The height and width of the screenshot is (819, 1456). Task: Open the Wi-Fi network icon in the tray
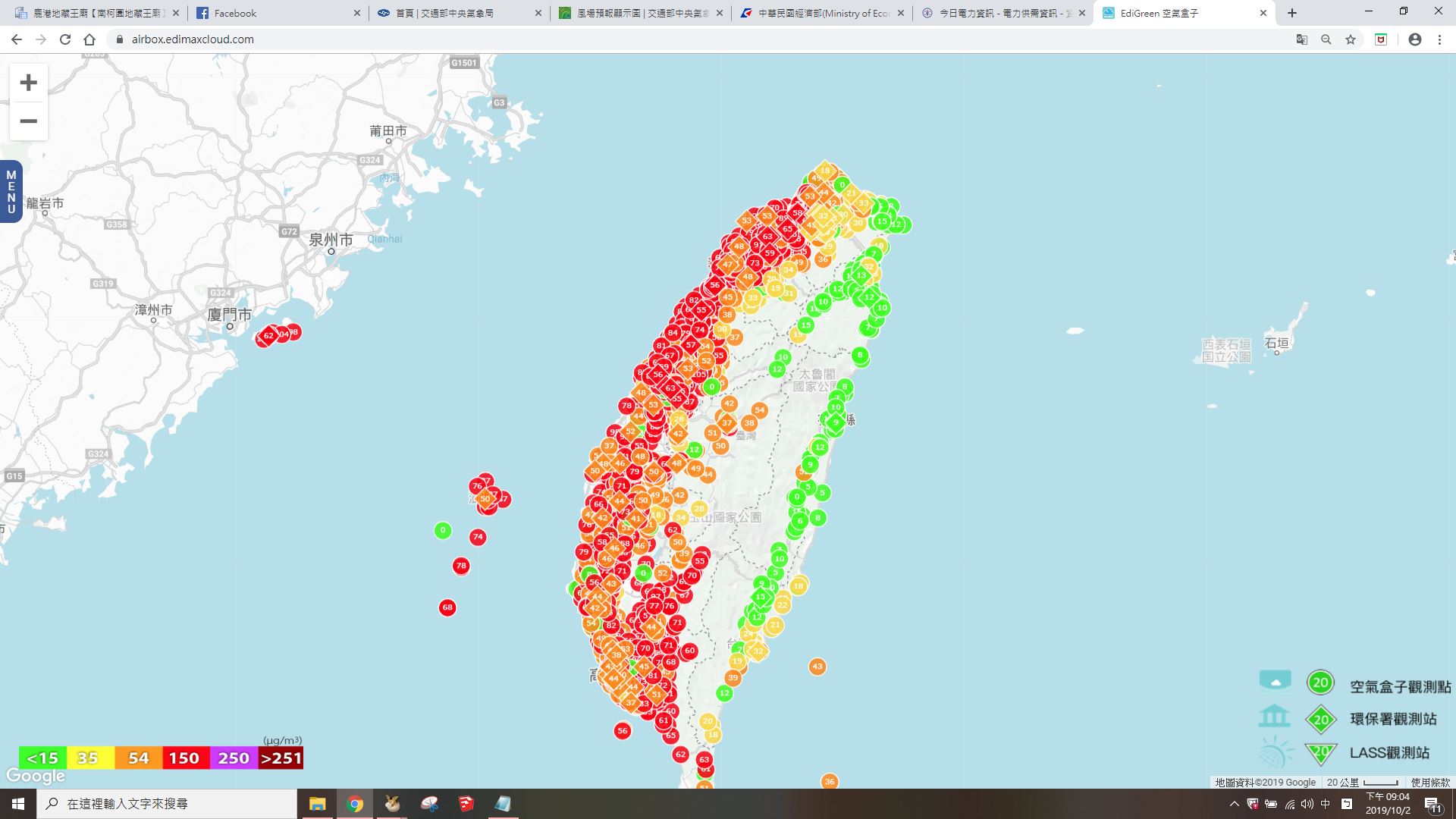1290,804
